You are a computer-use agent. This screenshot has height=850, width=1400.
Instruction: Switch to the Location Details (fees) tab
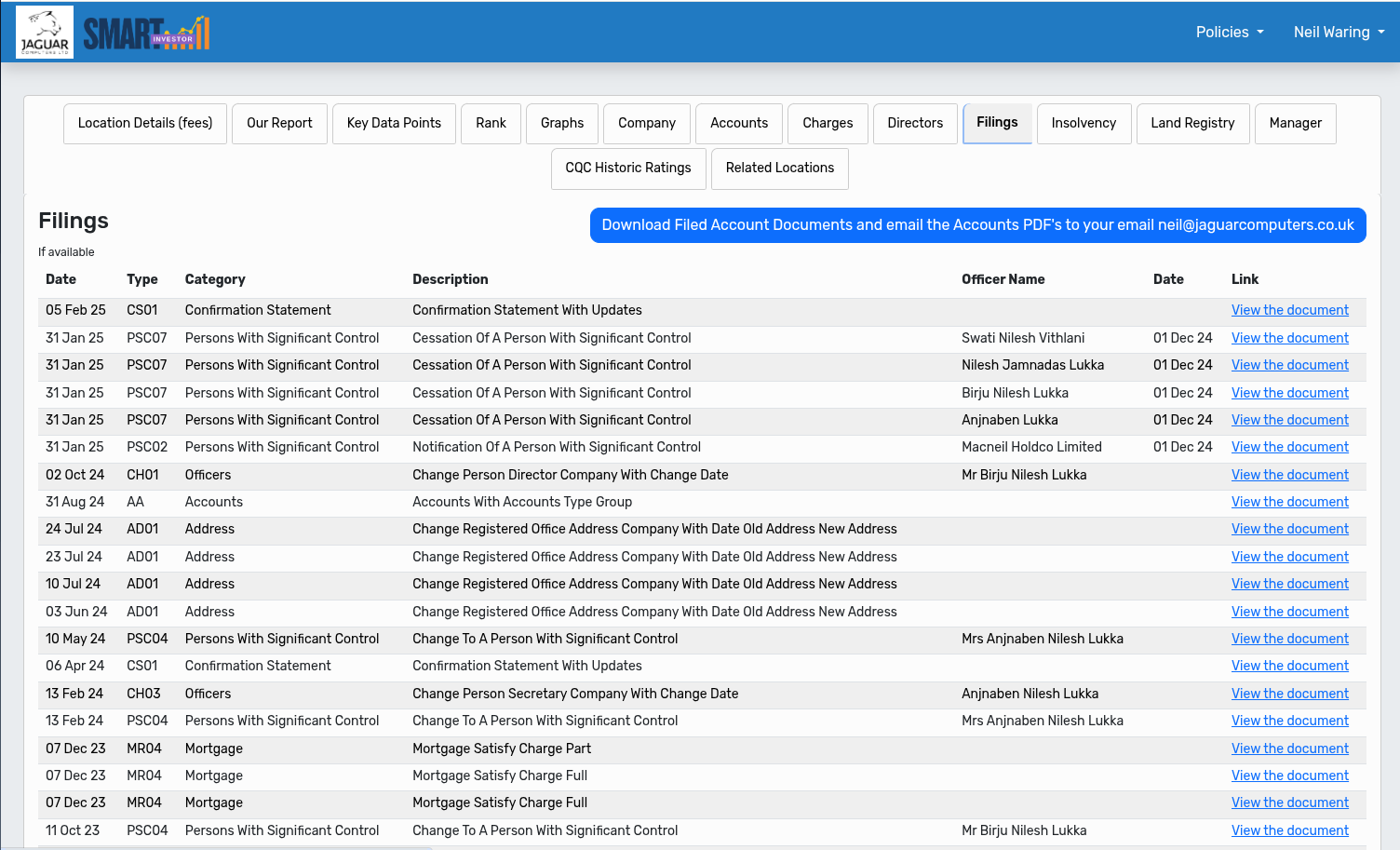tap(145, 124)
